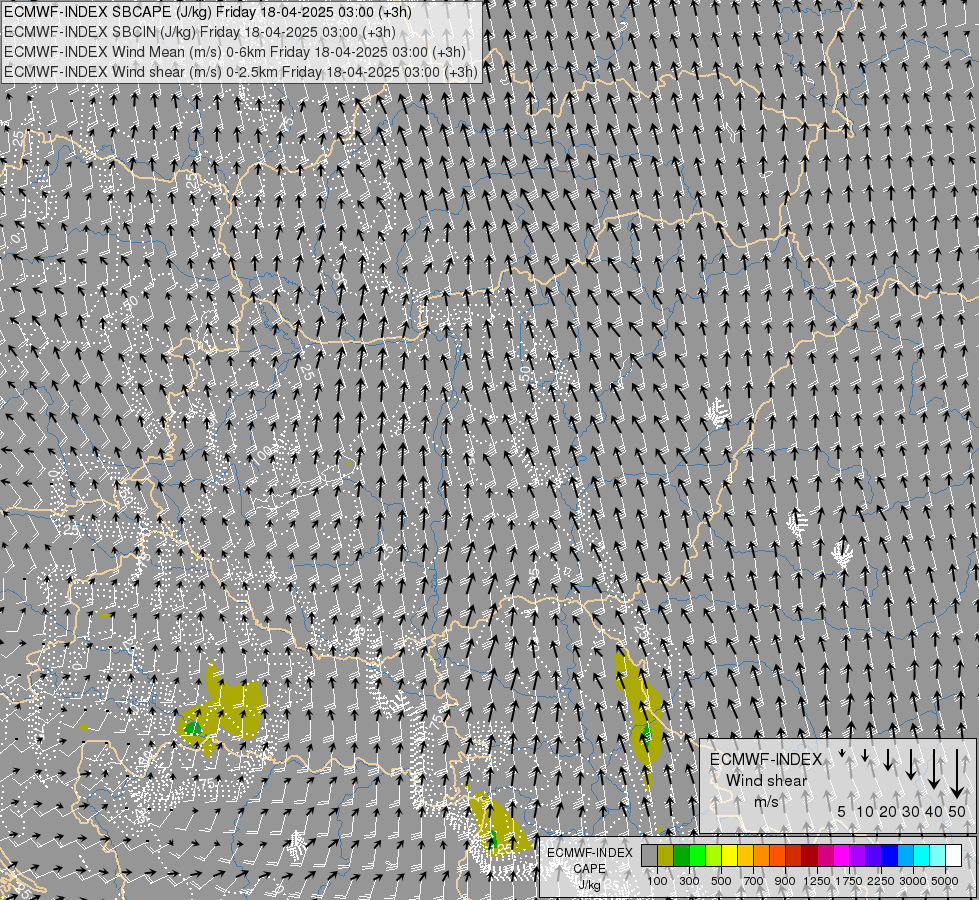Click the 30 m/s wind shear legend arrow
Screen dimensions: 979x900
(910, 764)
